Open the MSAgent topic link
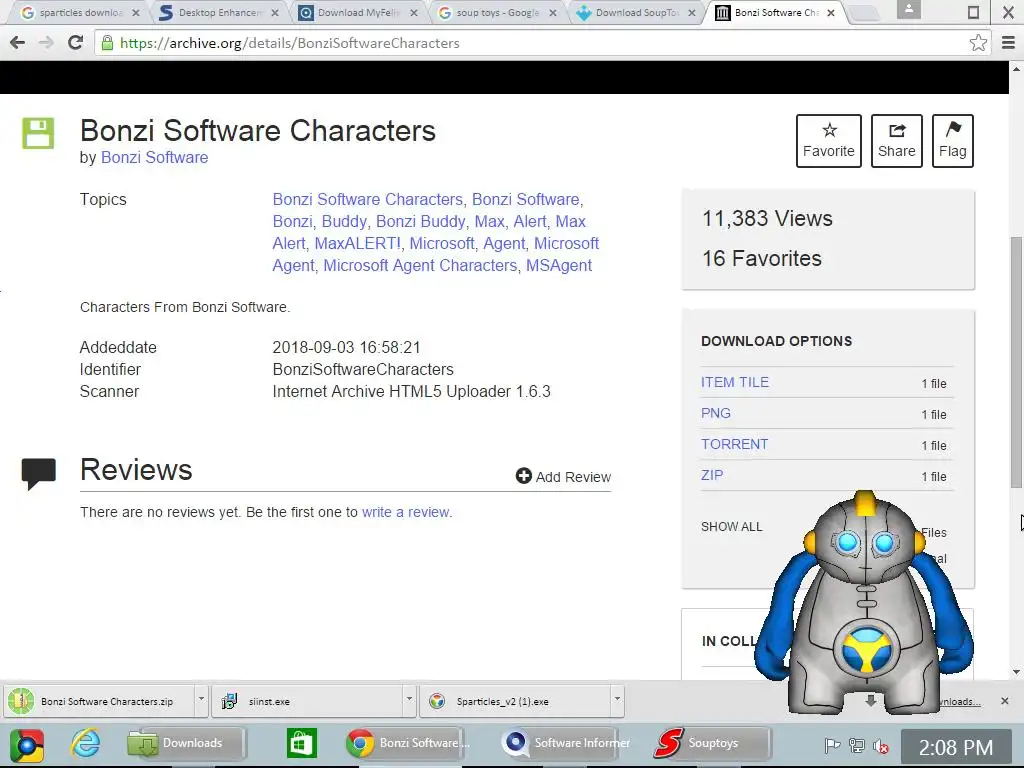1024x768 pixels. coord(559,266)
